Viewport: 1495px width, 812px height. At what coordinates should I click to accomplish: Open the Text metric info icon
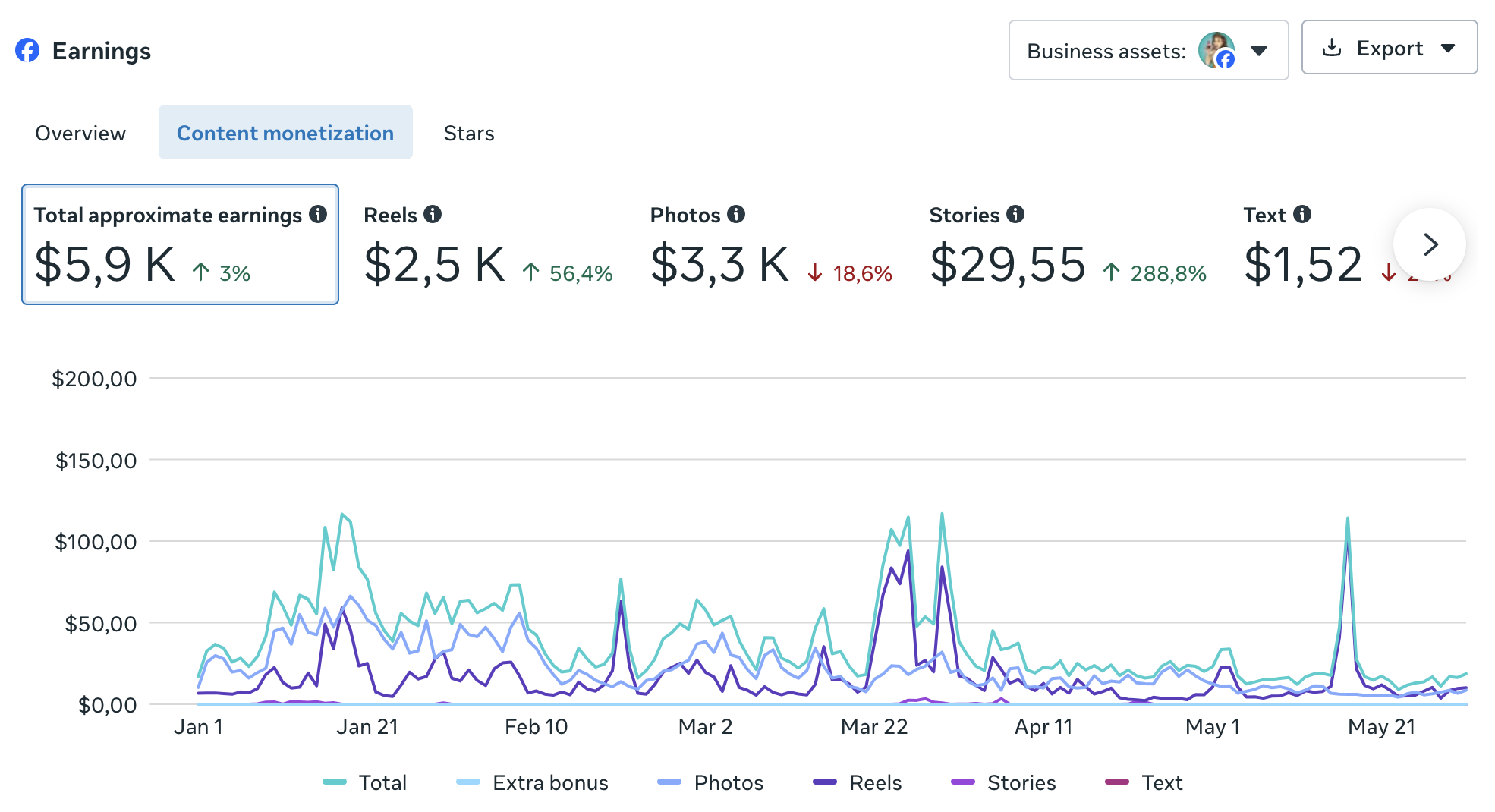[x=1302, y=215]
